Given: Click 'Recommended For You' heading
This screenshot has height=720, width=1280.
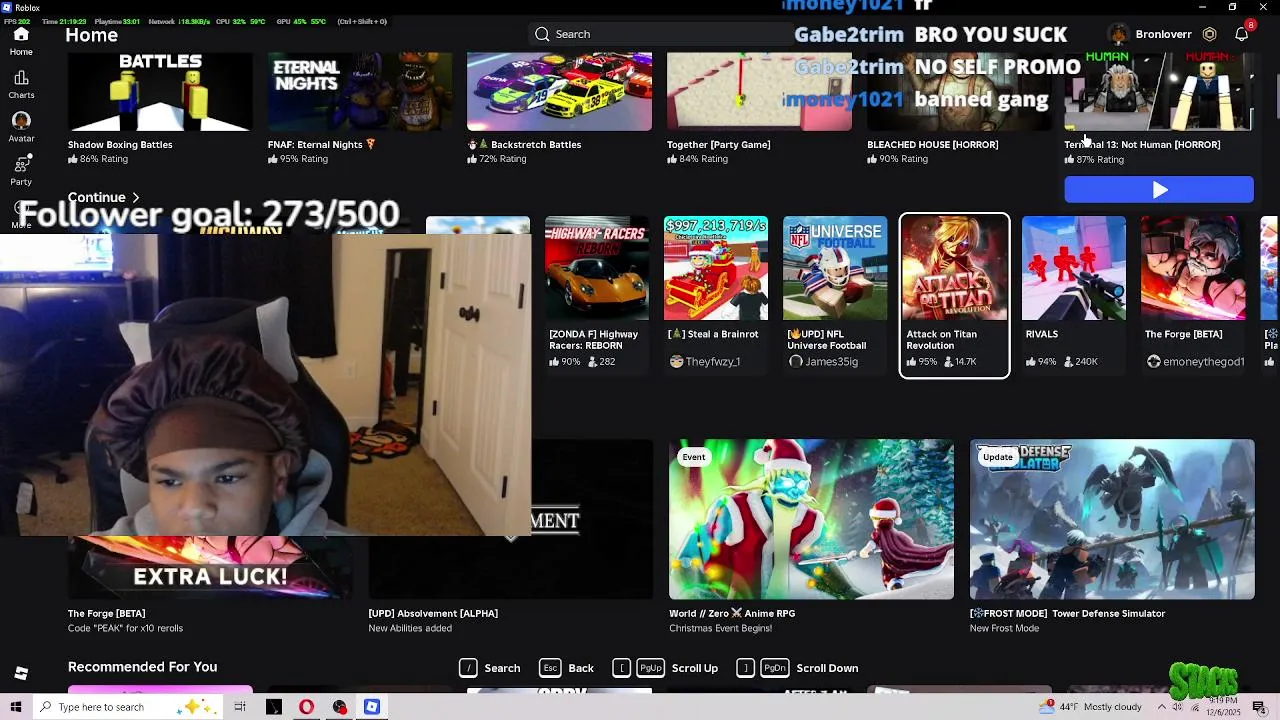Looking at the screenshot, I should click(142, 667).
